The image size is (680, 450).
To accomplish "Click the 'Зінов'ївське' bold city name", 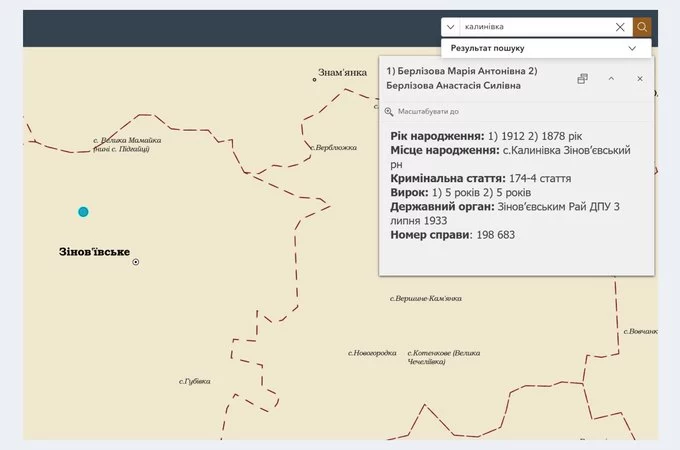I will [94, 251].
